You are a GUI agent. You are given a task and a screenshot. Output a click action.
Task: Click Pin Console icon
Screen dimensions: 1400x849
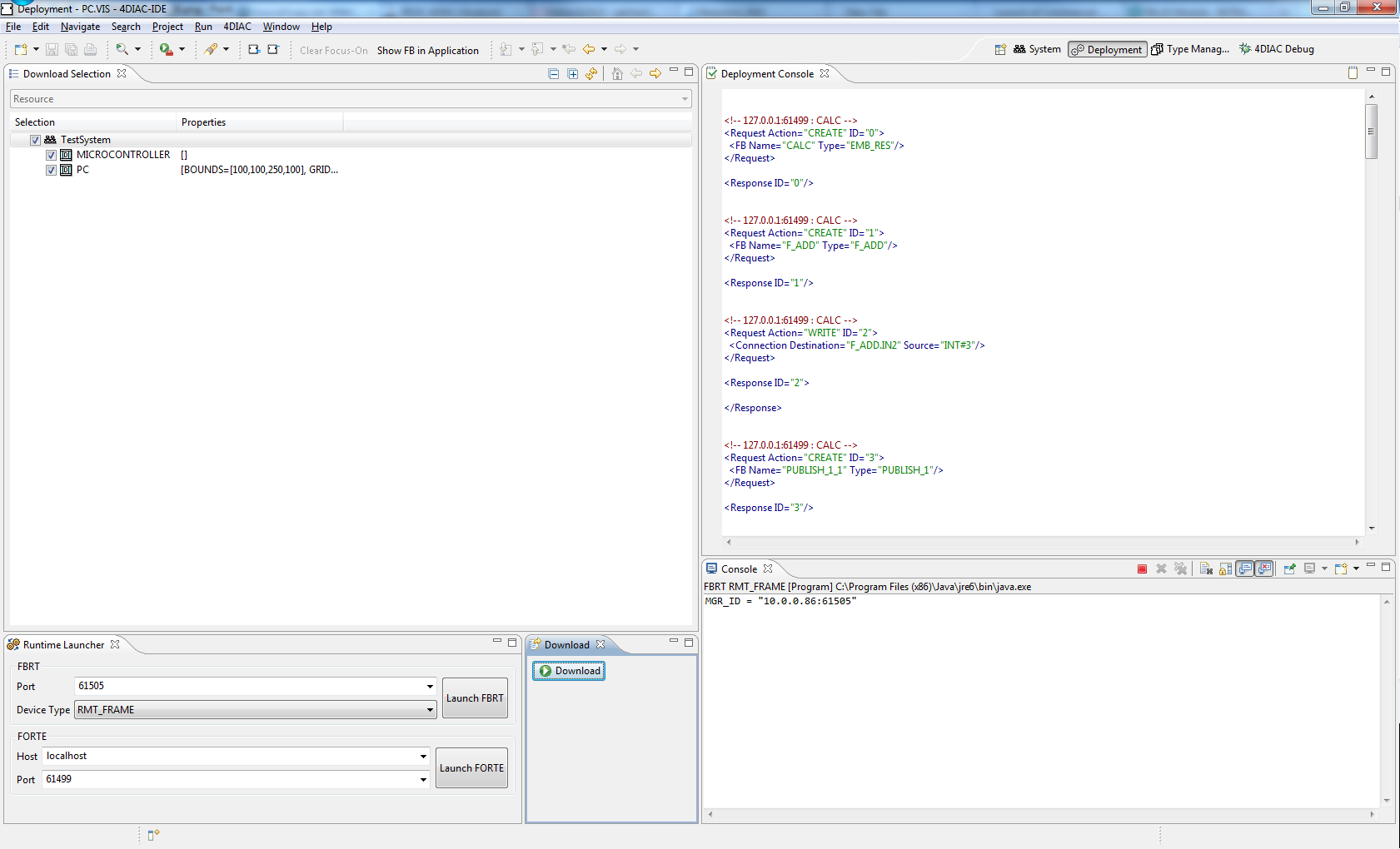pos(1289,568)
